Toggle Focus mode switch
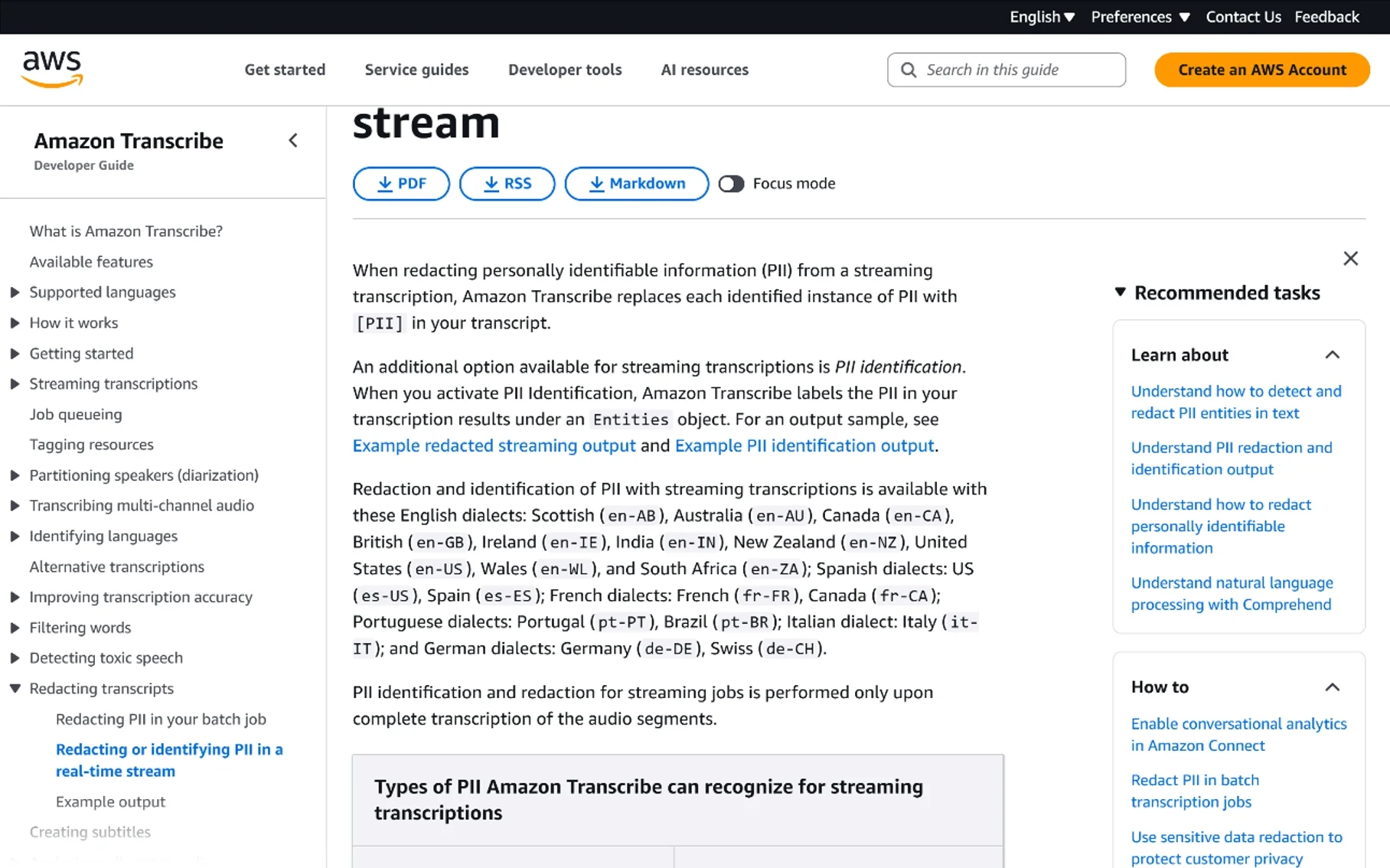 [x=731, y=184]
